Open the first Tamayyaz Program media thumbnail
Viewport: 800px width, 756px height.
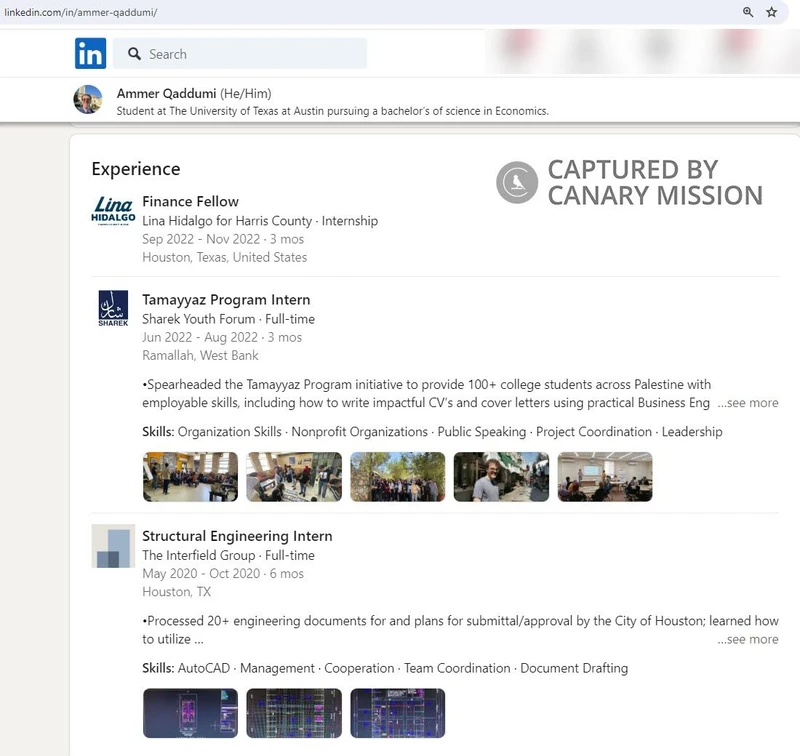190,477
